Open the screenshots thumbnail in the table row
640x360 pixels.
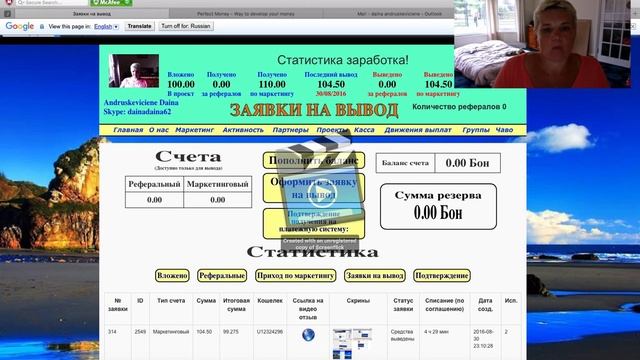(x=352, y=343)
